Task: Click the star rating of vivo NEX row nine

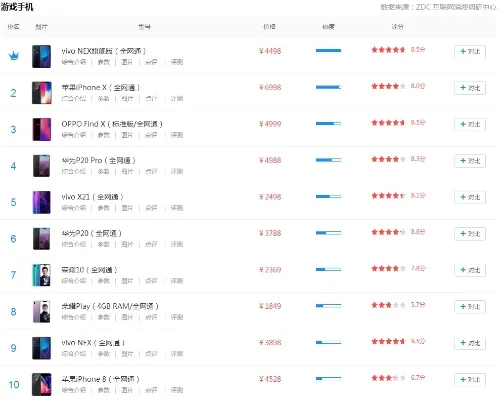Action: pos(388,341)
